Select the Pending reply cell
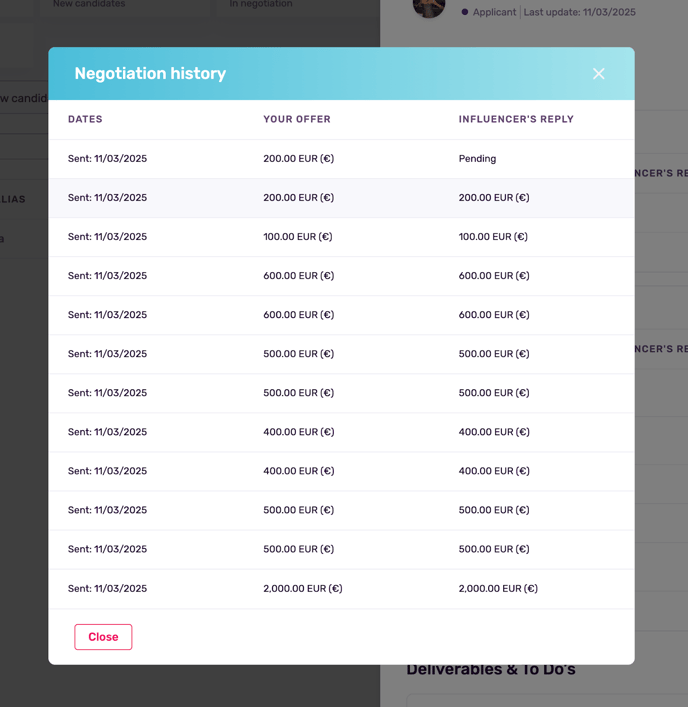The height and width of the screenshot is (707, 688). pyautogui.click(x=477, y=159)
